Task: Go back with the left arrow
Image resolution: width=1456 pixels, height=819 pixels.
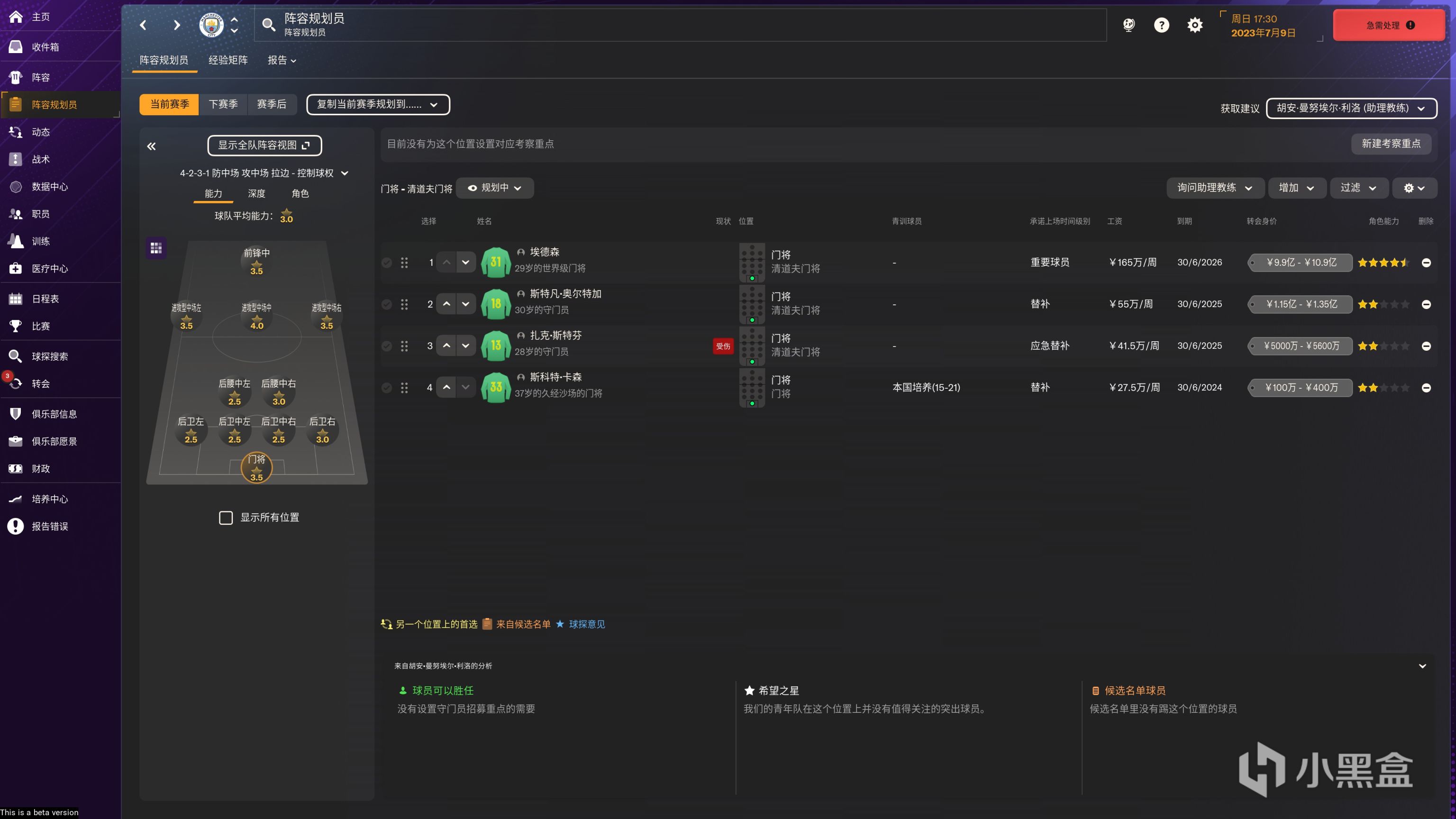Action: click(144, 25)
